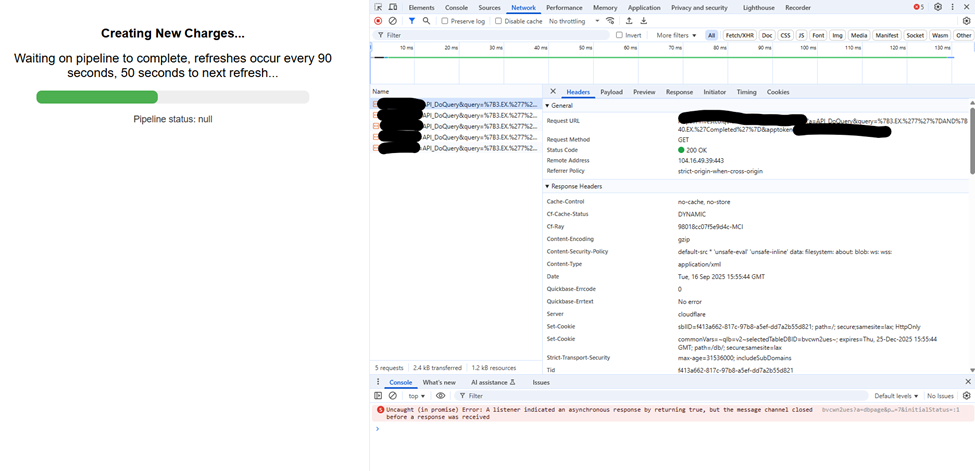
Task: Tick the Invert filter checkbox
Action: pyautogui.click(x=620, y=35)
